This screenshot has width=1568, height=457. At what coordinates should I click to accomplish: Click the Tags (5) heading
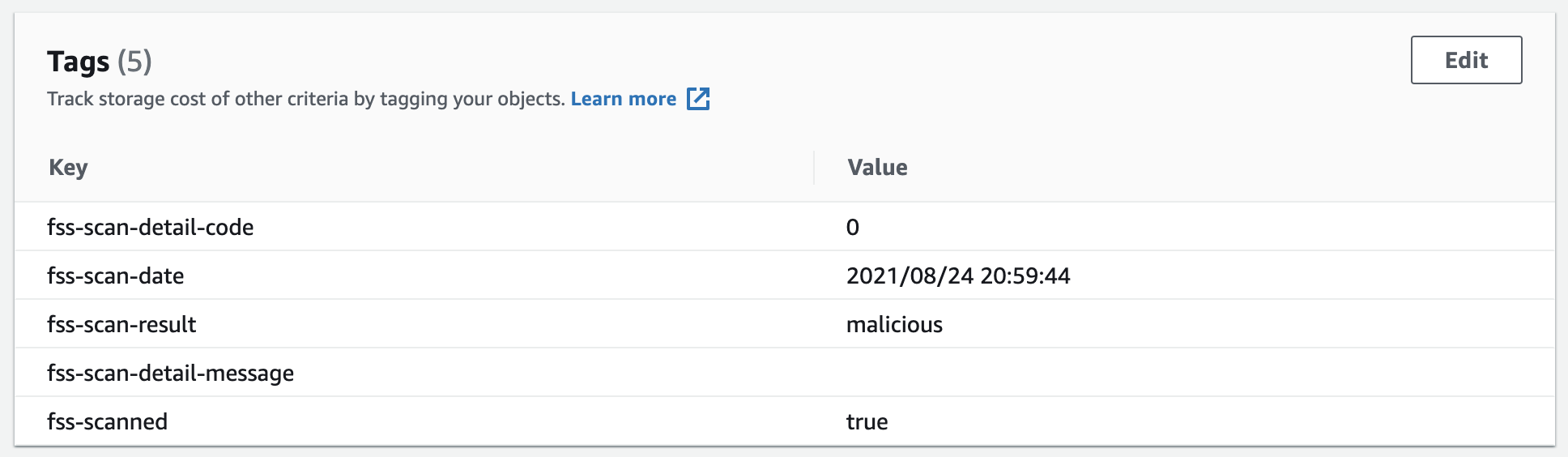[100, 62]
